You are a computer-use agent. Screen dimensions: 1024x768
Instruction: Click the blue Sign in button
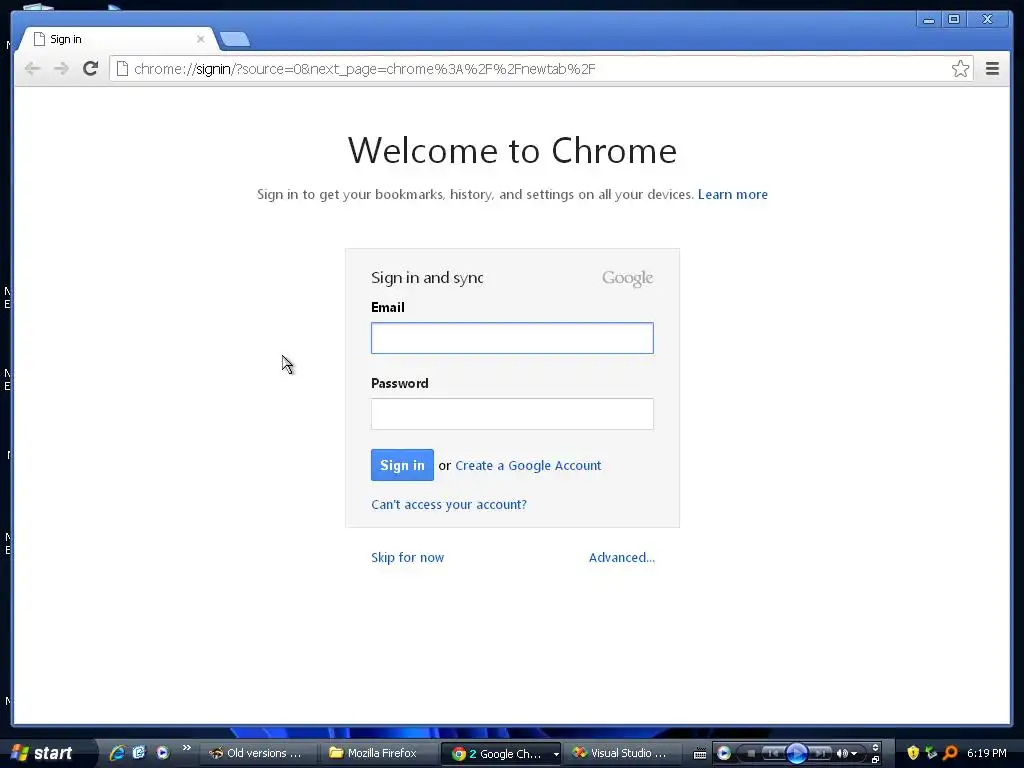402,465
